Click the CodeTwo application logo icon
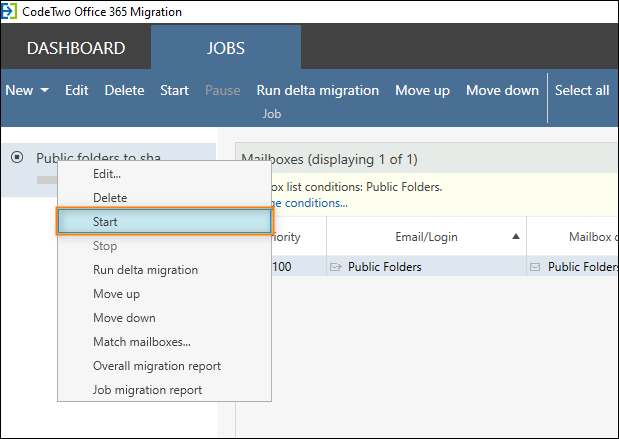 pyautogui.click(x=9, y=11)
